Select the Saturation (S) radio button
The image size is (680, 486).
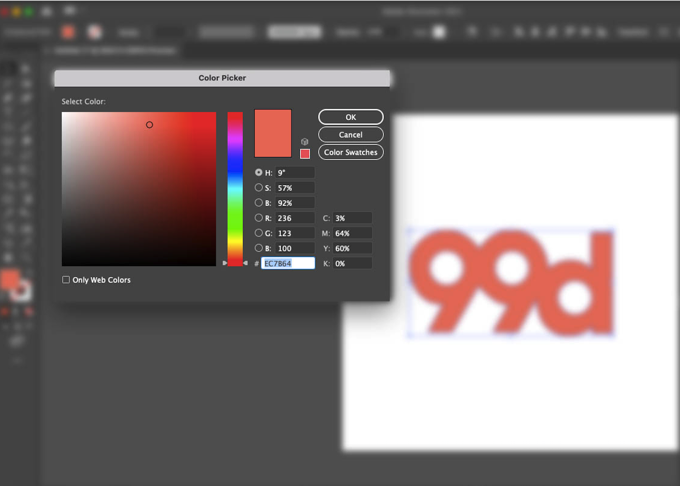(259, 188)
